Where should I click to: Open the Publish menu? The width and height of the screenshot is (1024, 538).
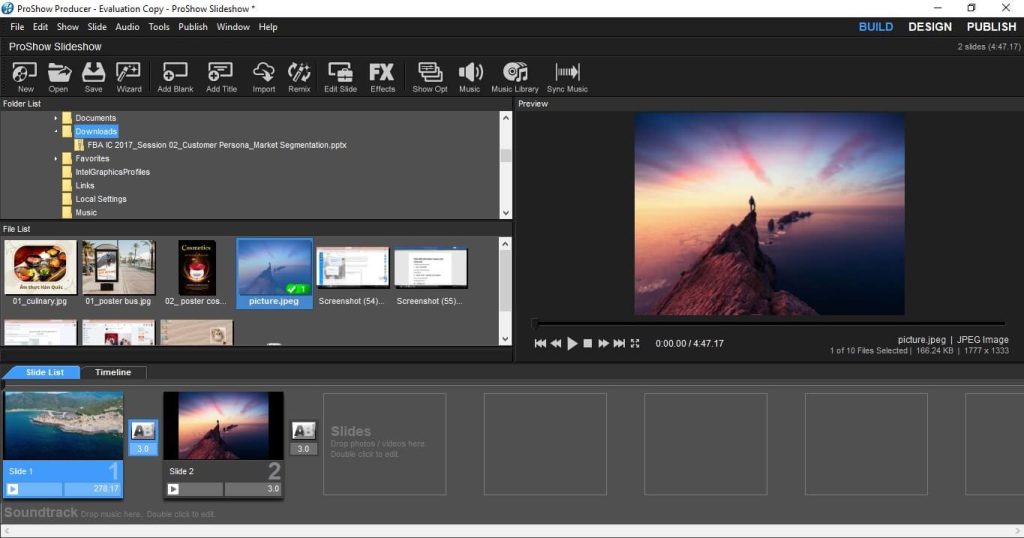coord(193,27)
